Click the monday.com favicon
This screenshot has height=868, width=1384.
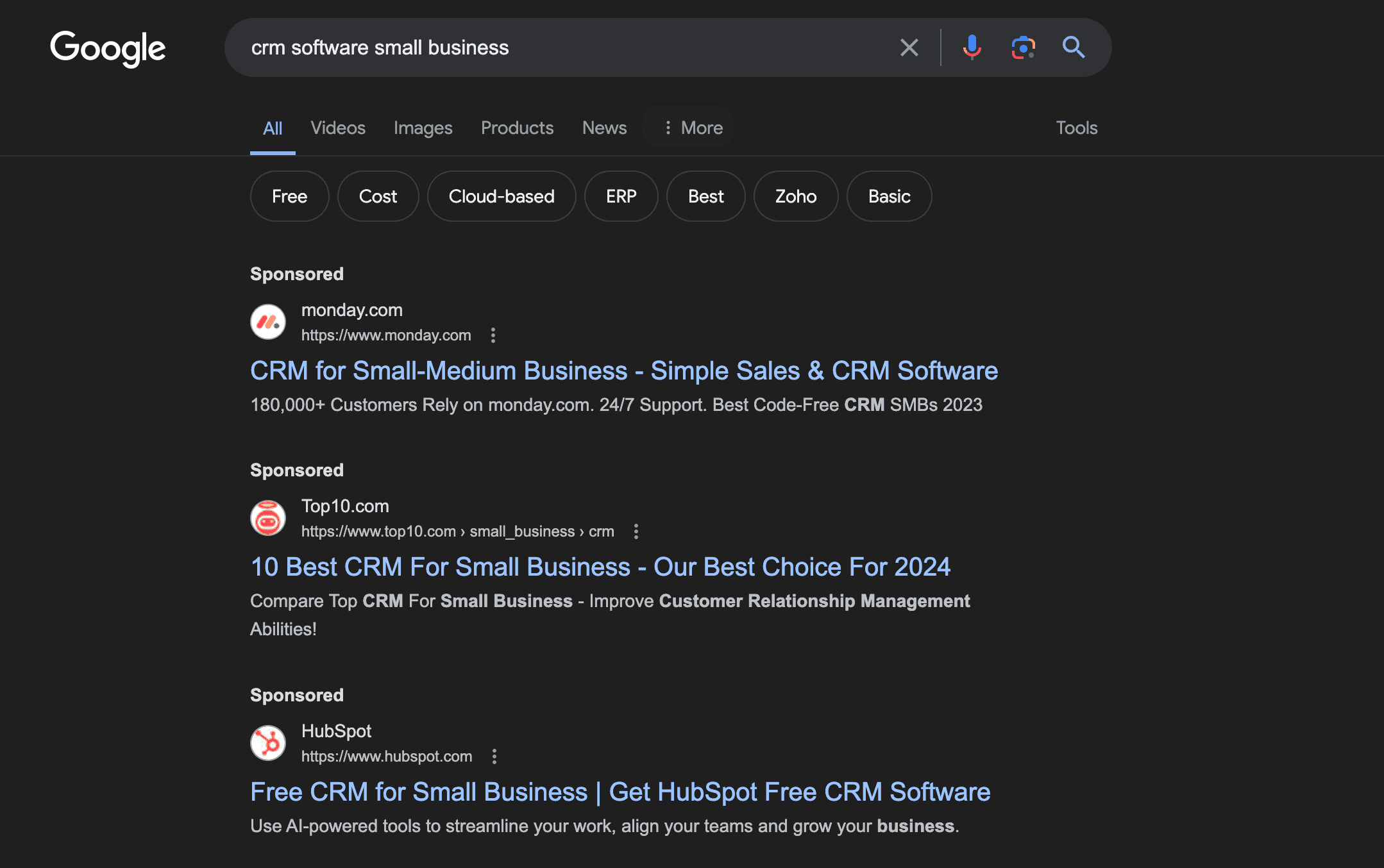pos(268,322)
